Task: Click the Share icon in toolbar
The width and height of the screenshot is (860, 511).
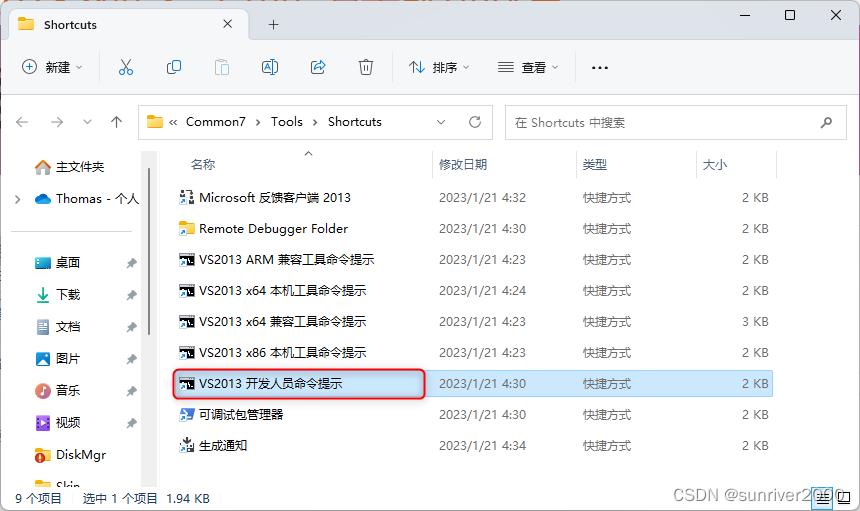Action: click(x=318, y=67)
